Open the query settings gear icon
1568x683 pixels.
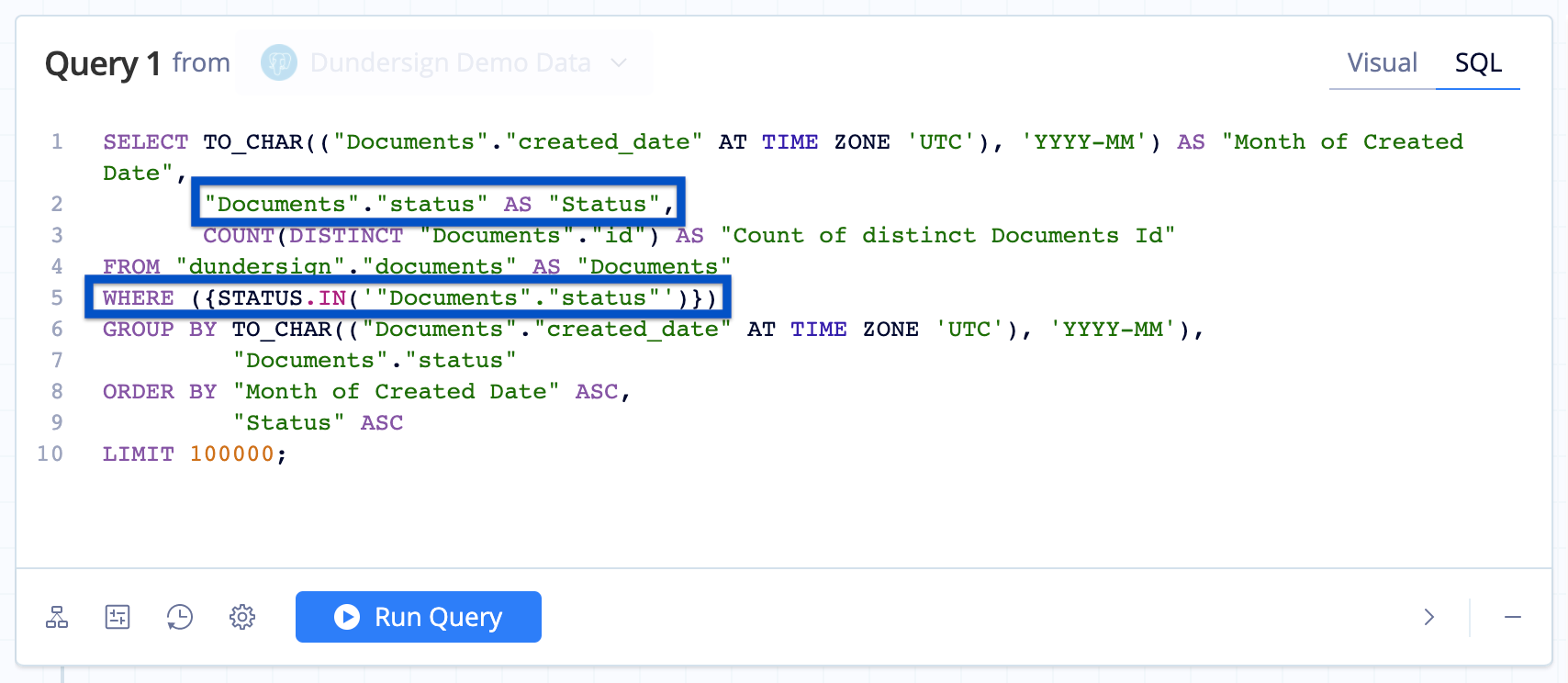(242, 617)
